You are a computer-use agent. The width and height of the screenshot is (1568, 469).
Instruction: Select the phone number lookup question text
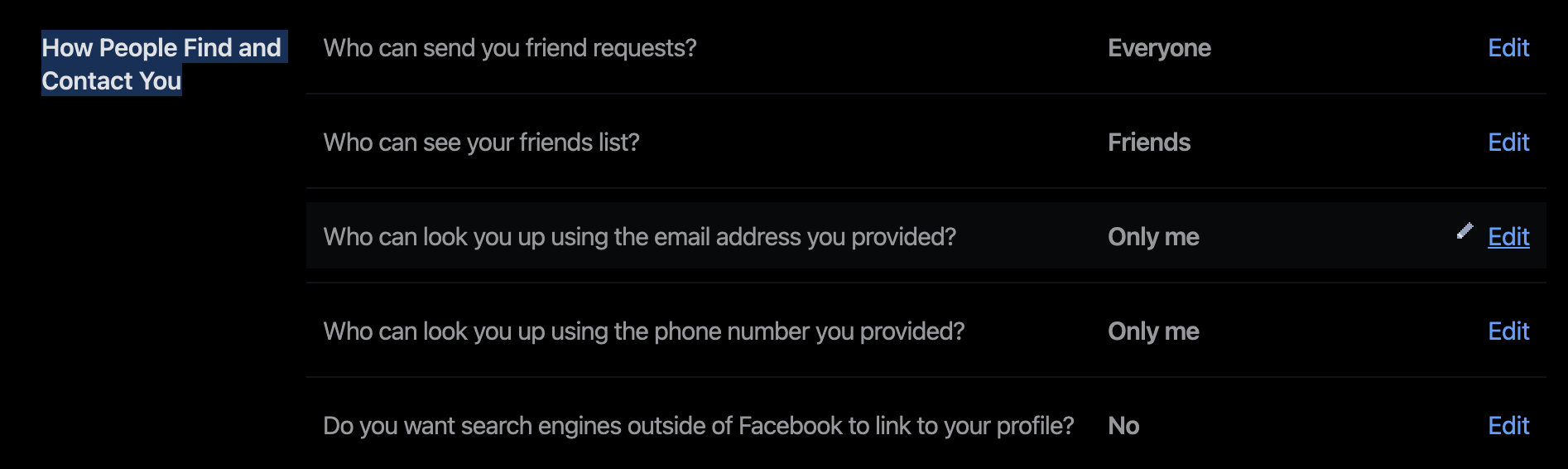coord(644,331)
